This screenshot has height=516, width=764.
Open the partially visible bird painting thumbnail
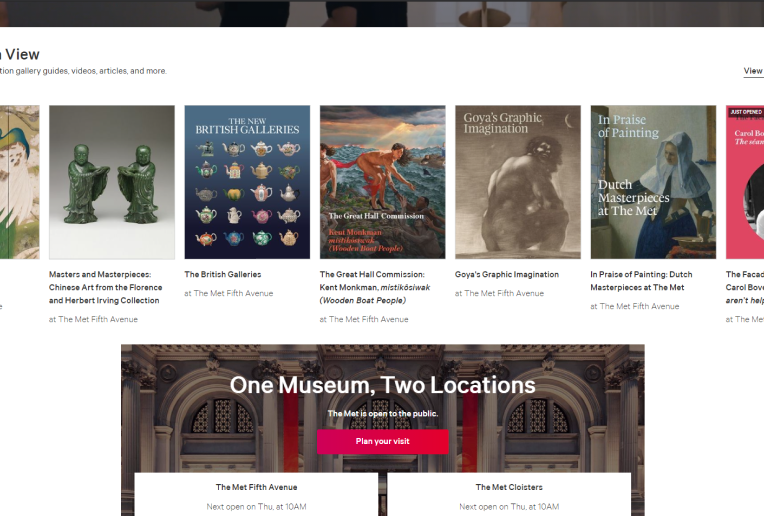tap(19, 182)
